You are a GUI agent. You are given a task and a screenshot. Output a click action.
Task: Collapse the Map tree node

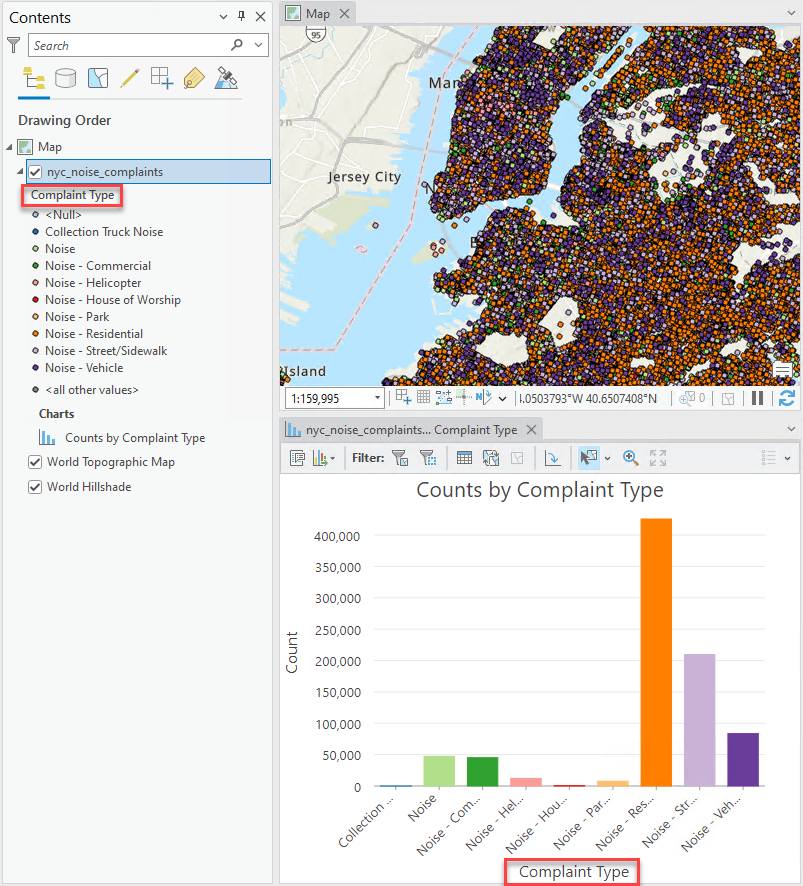pos(10,147)
